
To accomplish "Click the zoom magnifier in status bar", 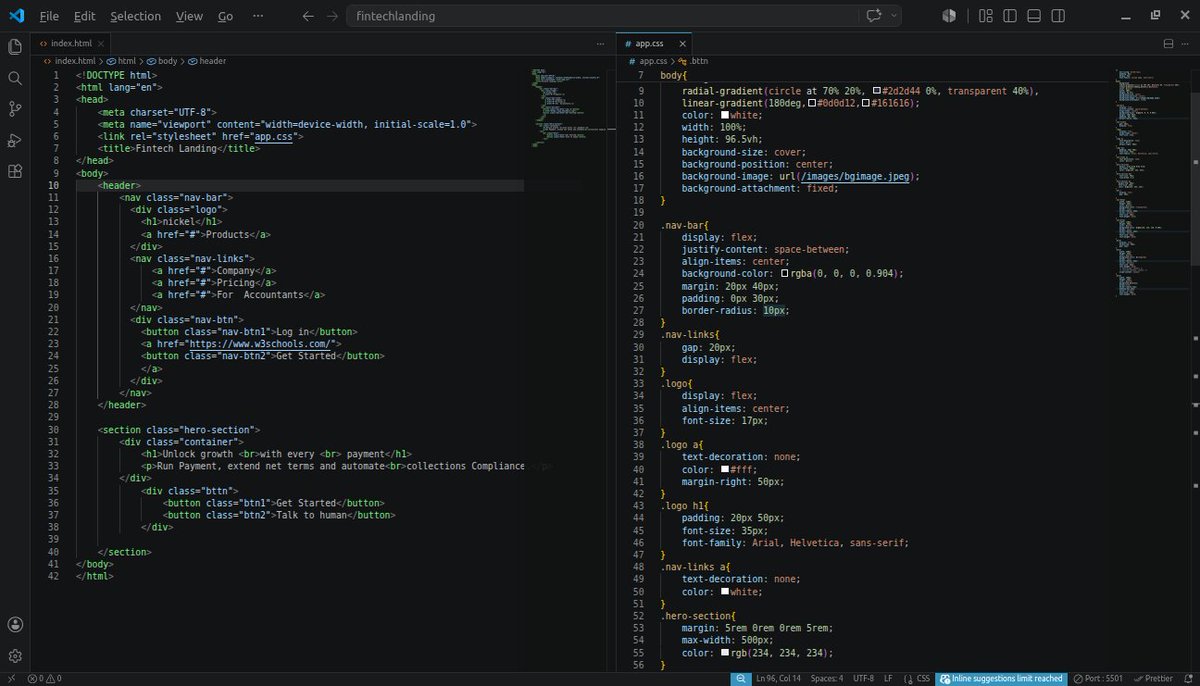I will click(740, 678).
